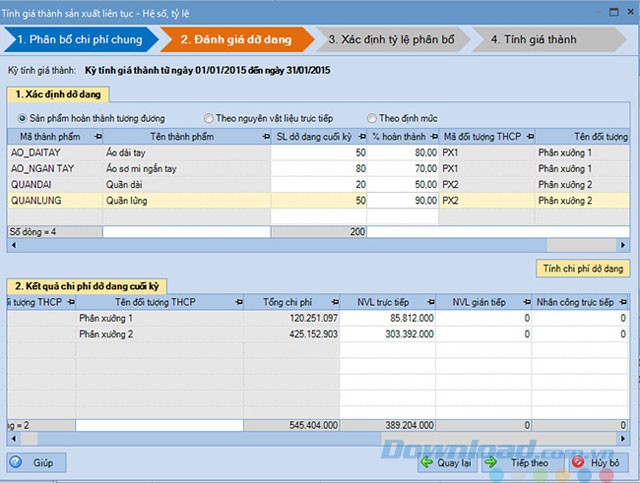Choose 'Theo nguyên vật liệu trực tiếp' radio option
Screen dimensions: 640x483
click(x=208, y=118)
